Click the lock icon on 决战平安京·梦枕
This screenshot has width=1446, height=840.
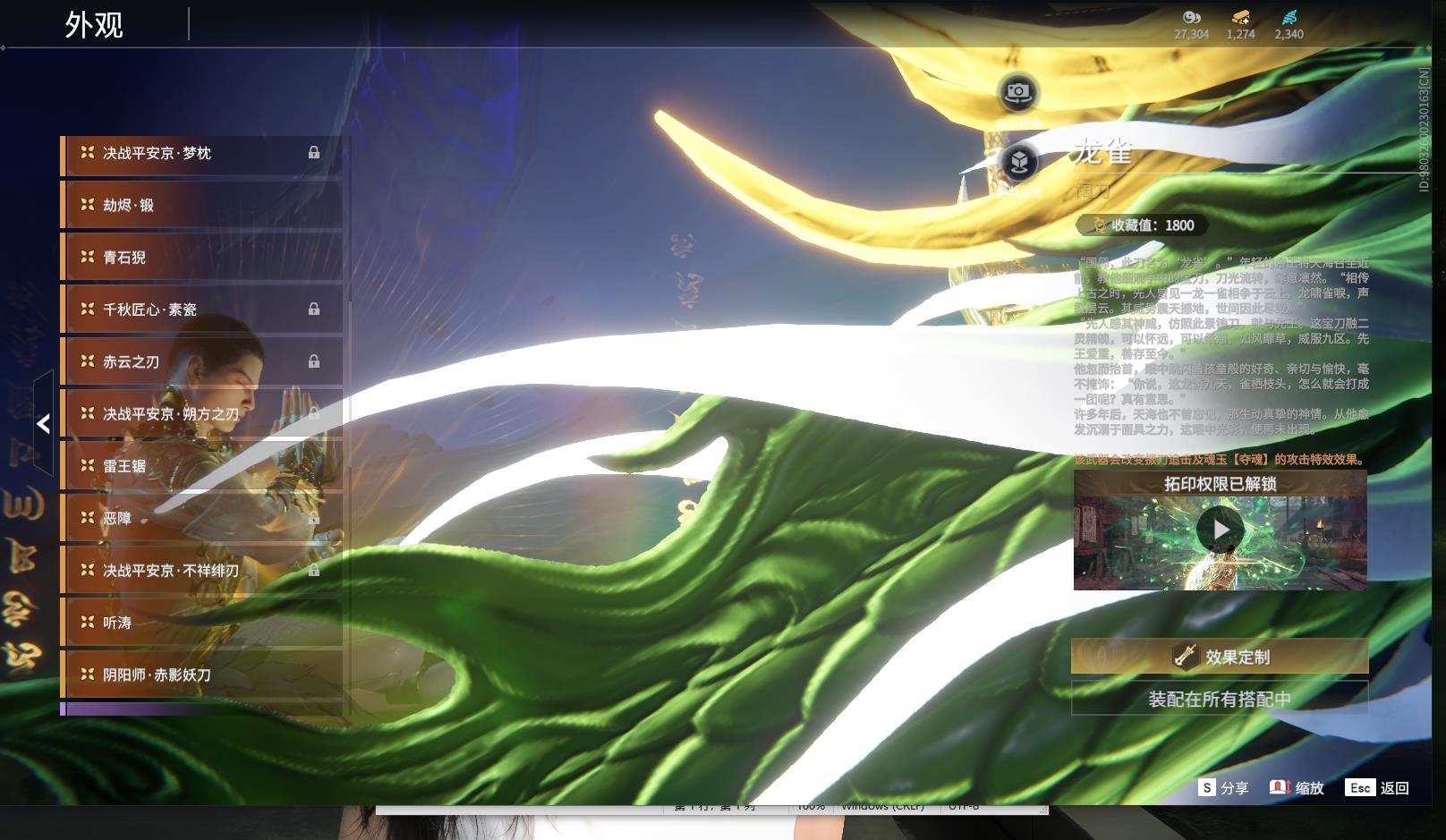click(x=314, y=153)
